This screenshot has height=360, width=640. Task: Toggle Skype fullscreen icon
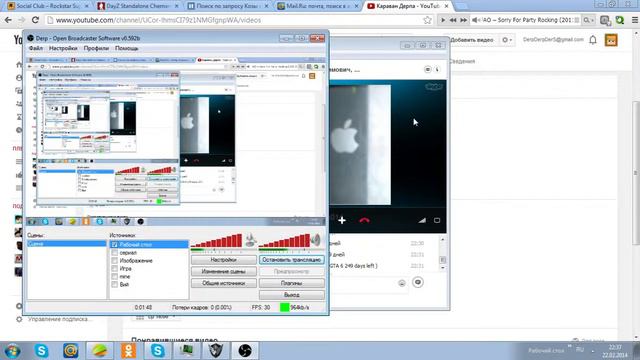[x=437, y=220]
